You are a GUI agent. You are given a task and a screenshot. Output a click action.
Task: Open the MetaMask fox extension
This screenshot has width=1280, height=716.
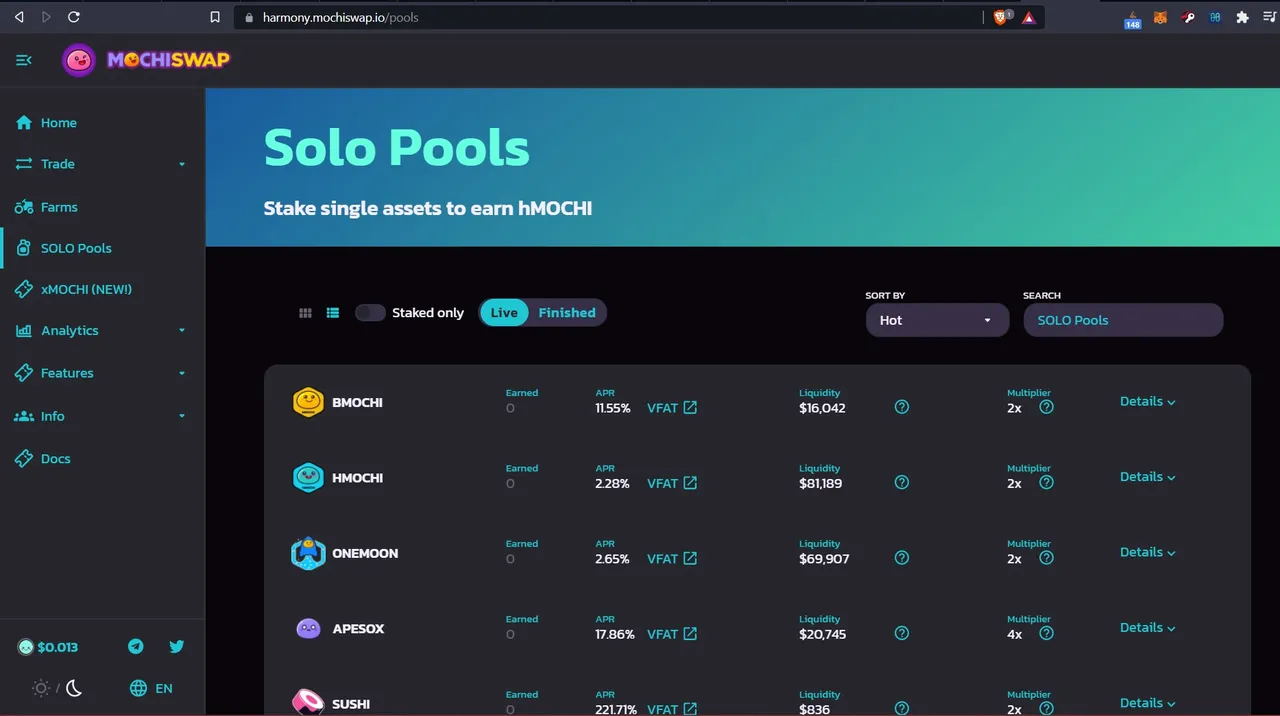(x=1160, y=17)
